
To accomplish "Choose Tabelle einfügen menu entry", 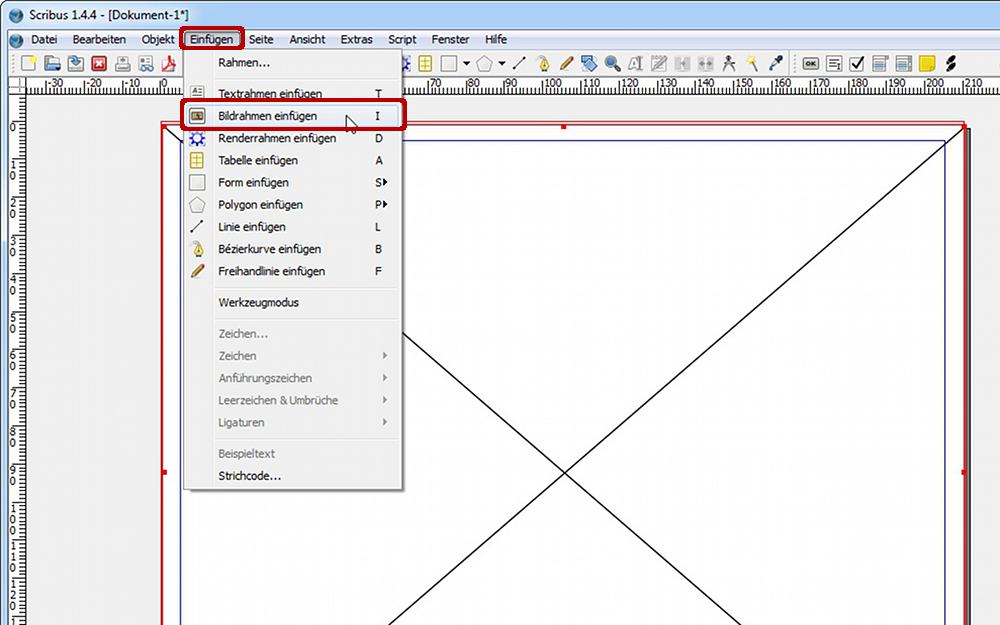I will (293, 160).
